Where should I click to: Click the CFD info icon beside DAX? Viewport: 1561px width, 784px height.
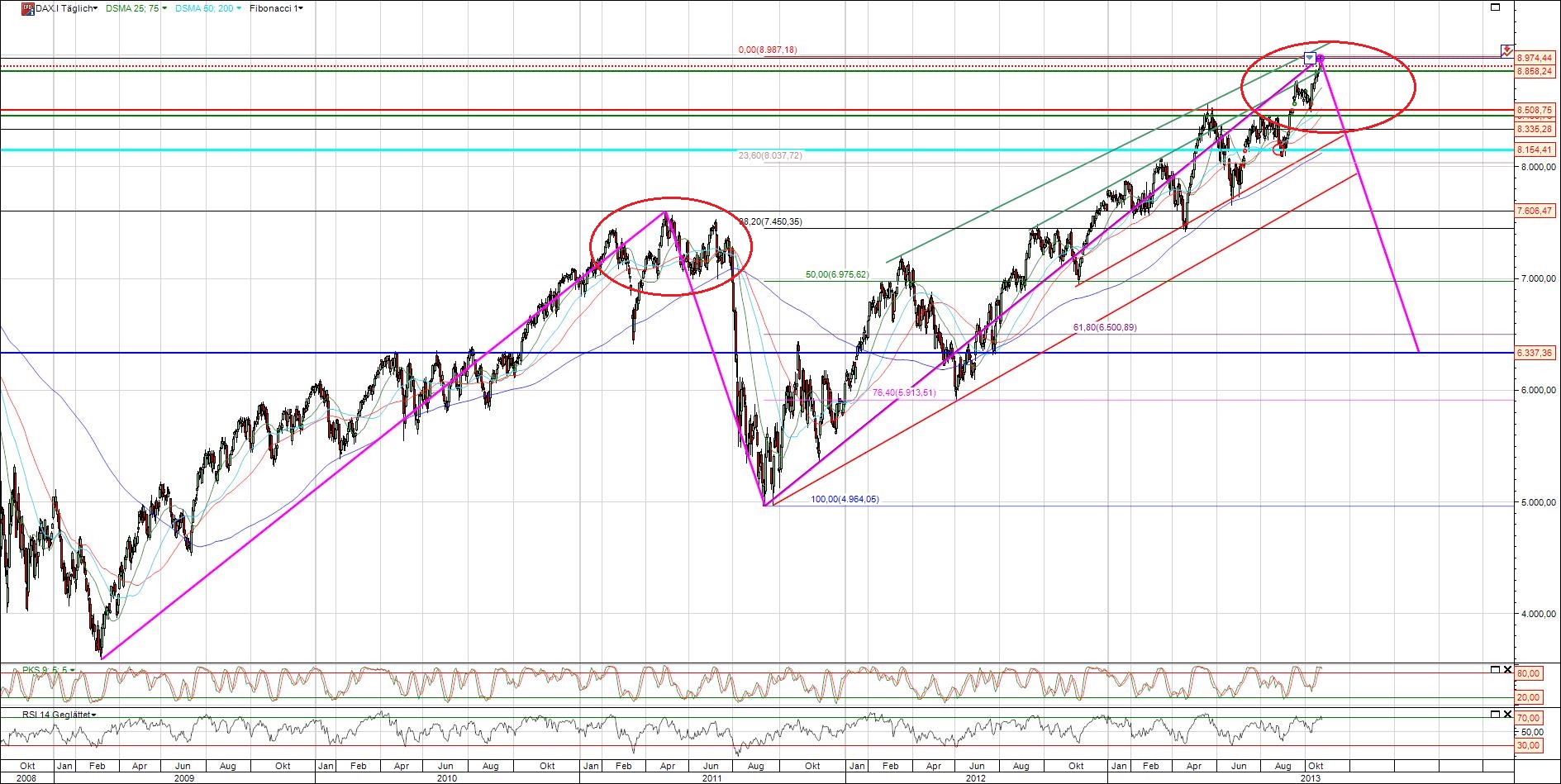click(x=27, y=8)
